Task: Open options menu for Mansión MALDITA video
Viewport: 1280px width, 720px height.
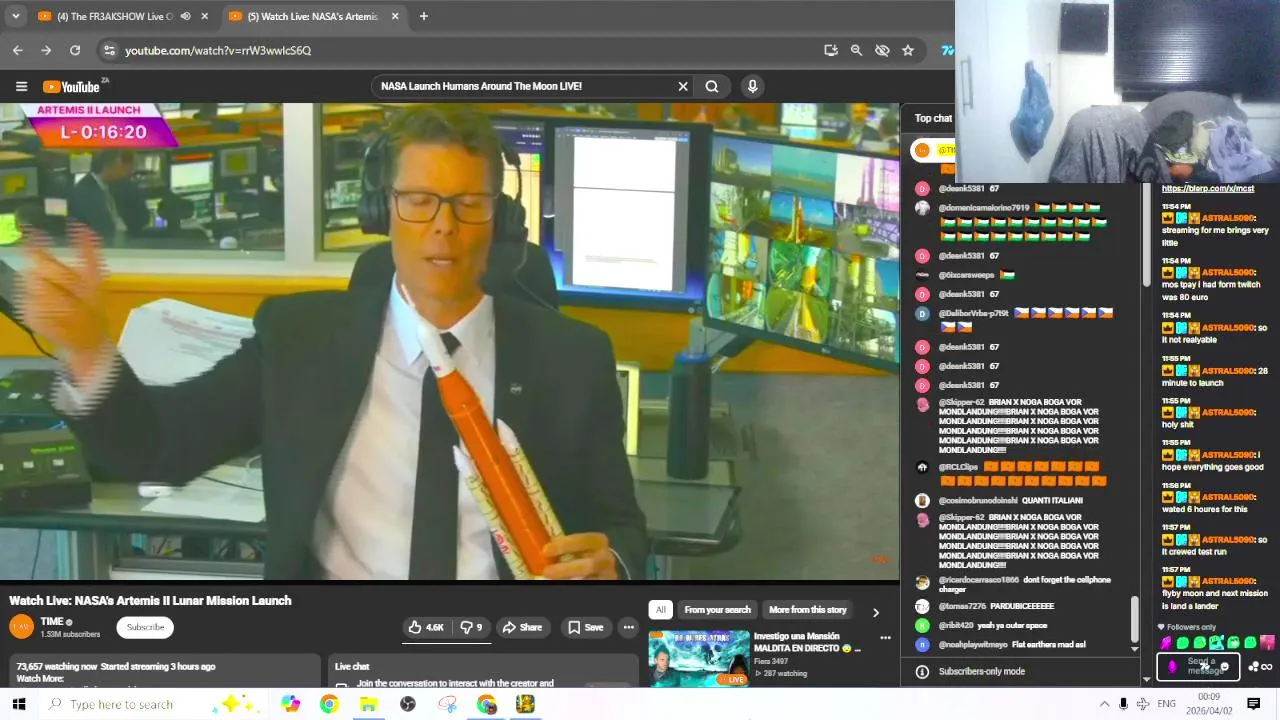Action: point(885,637)
